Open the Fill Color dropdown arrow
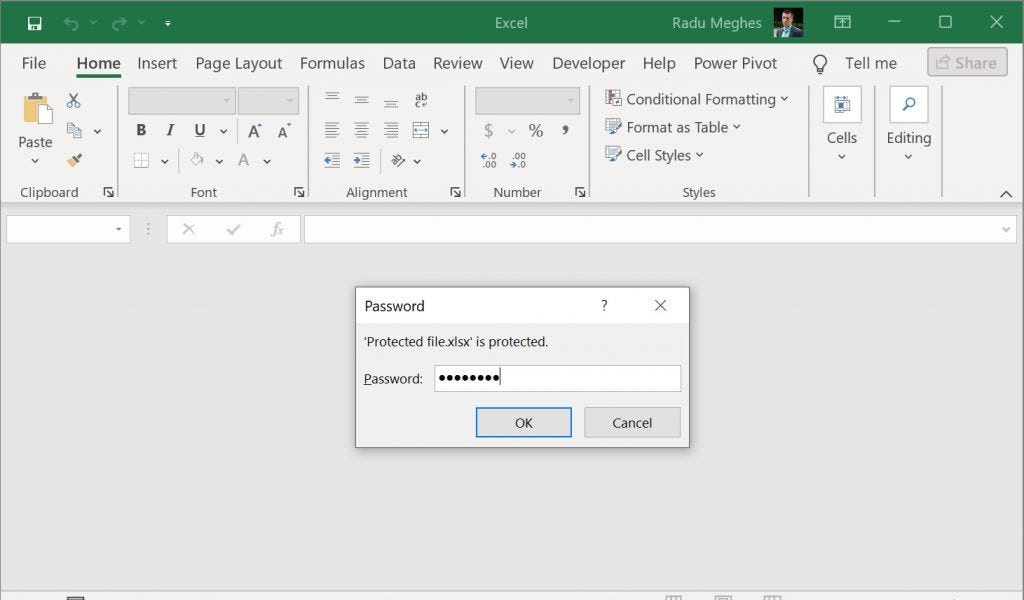This screenshot has height=600, width=1024. [x=218, y=161]
